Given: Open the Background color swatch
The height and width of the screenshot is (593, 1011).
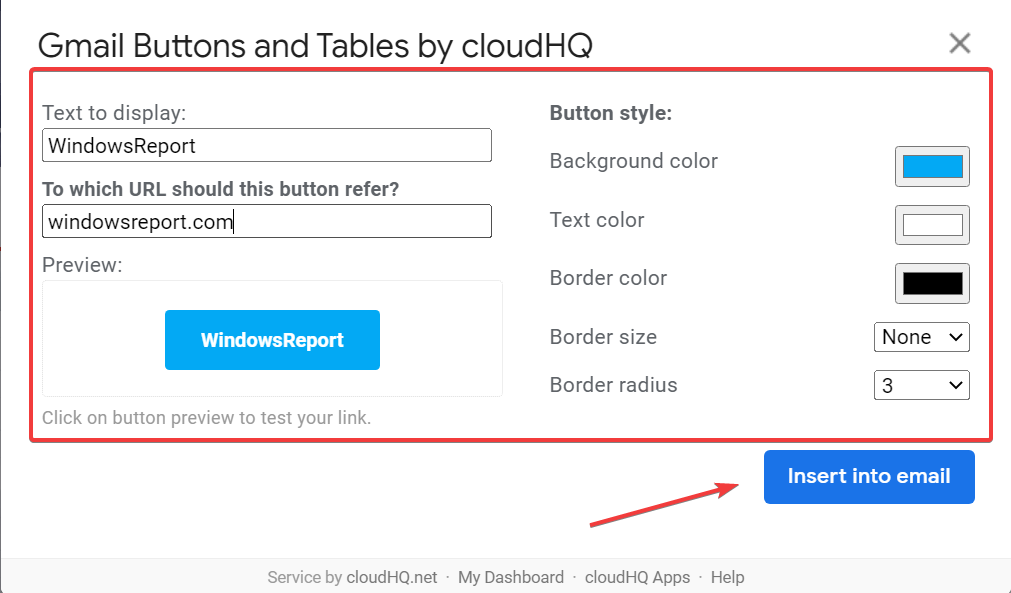Looking at the screenshot, I should point(932,166).
